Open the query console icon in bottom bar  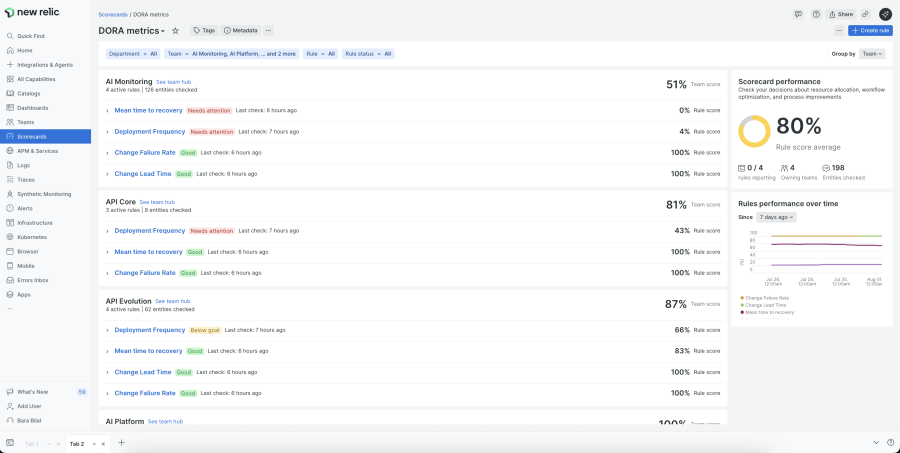pyautogui.click(x=10, y=443)
